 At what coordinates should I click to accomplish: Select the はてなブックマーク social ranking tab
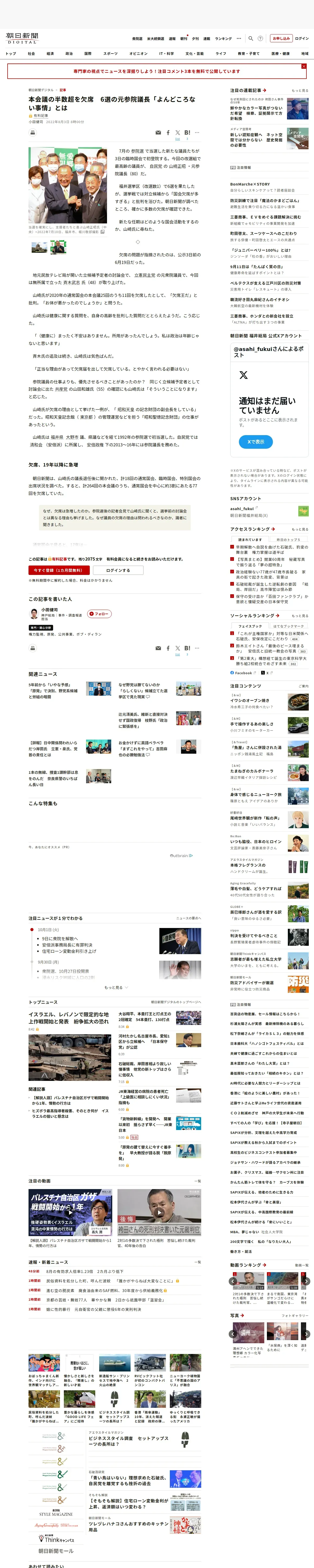(288, 626)
